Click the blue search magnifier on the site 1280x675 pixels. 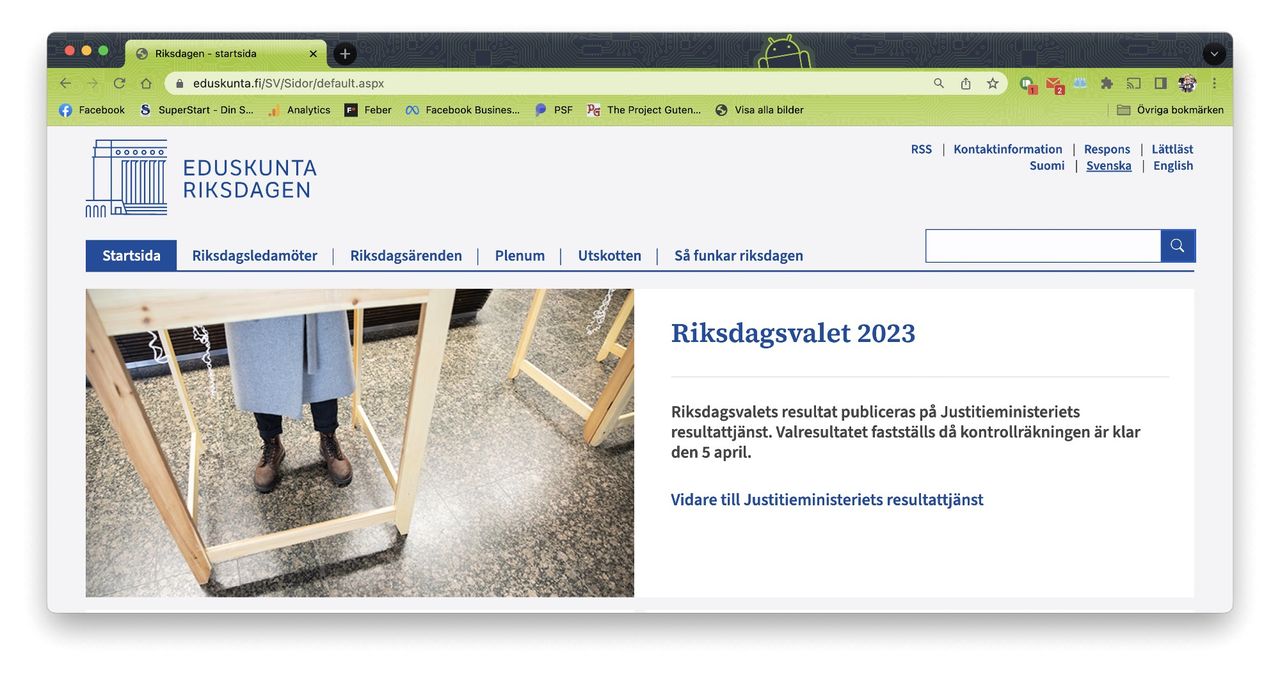pyautogui.click(x=1176, y=245)
